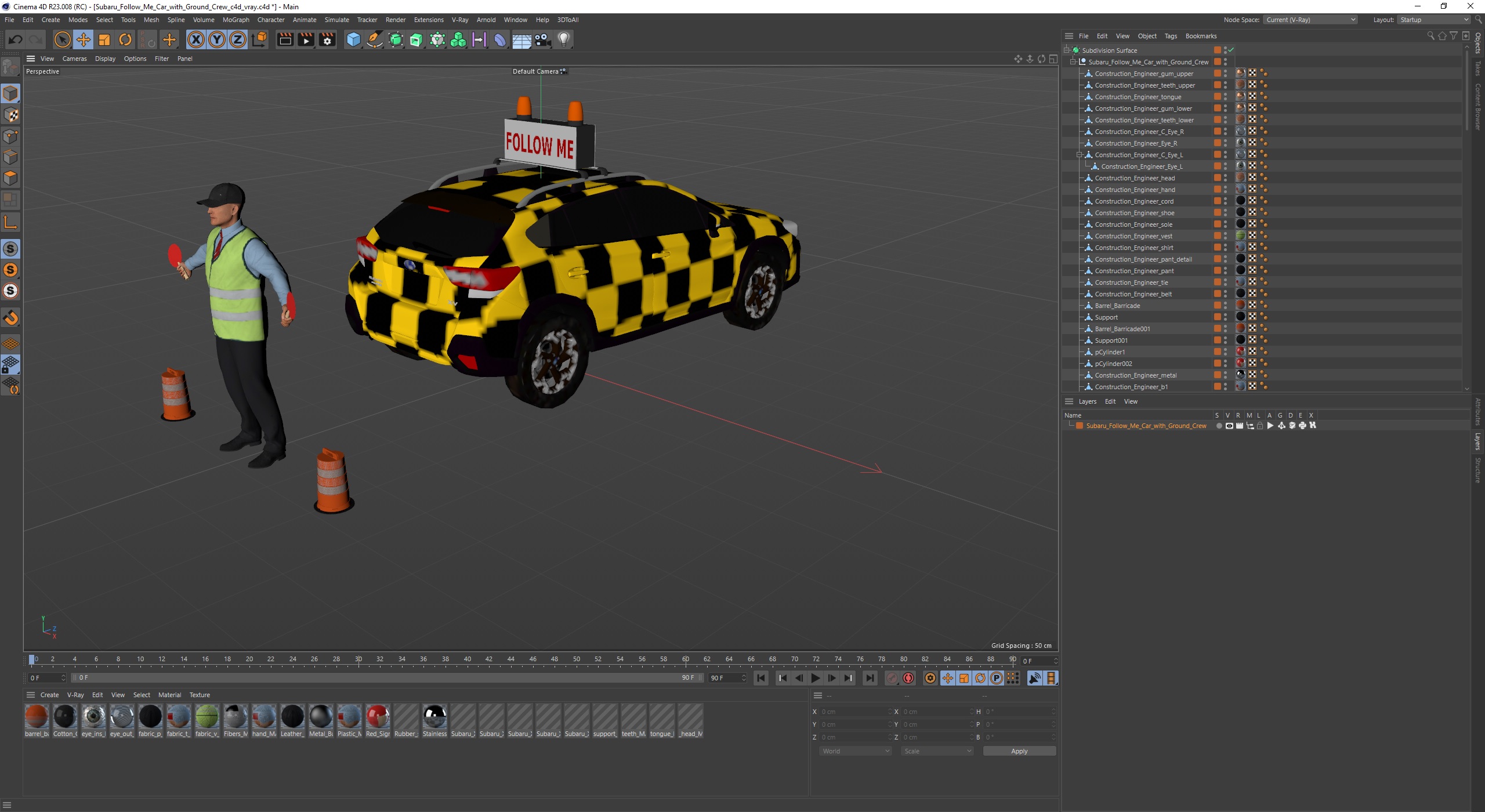Screen dimensions: 1485x812
Task: Select the Stainless material thumbnail
Action: (434, 721)
